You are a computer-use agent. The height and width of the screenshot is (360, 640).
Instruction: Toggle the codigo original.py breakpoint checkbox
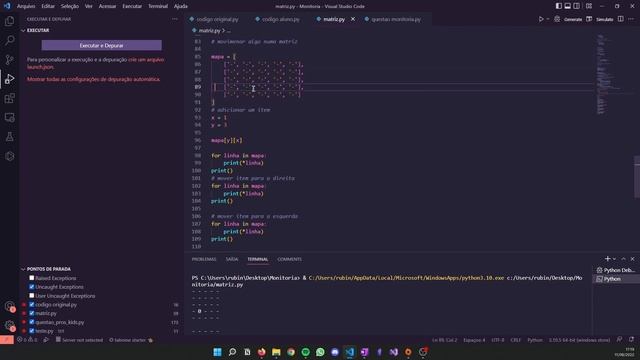tap(31, 304)
